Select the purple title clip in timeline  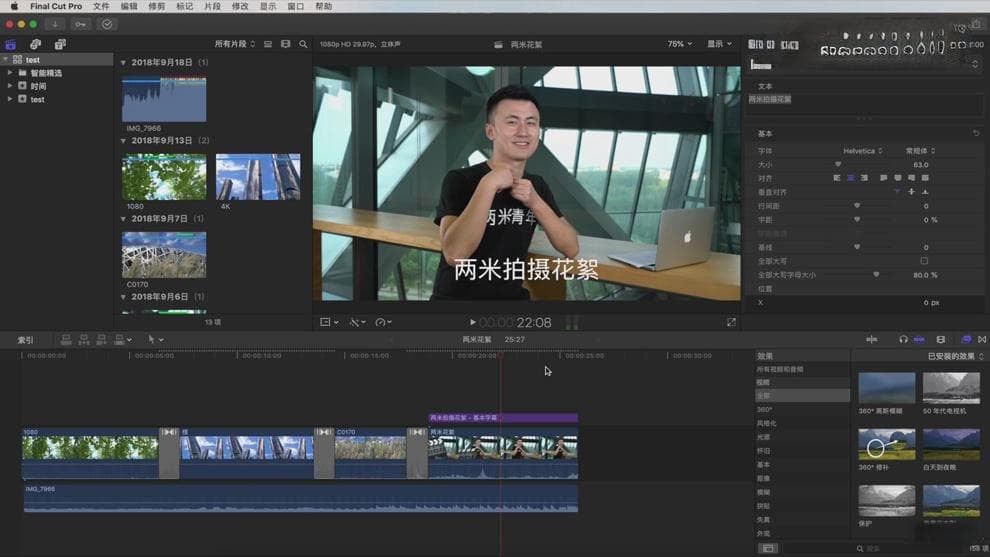[503, 417]
